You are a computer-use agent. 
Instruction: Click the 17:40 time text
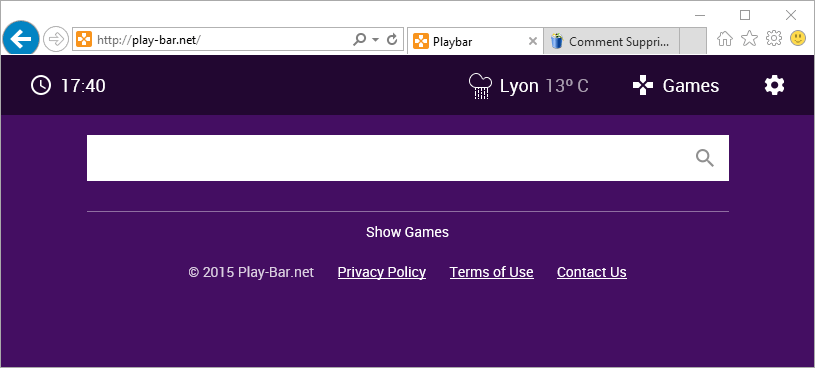pos(83,86)
